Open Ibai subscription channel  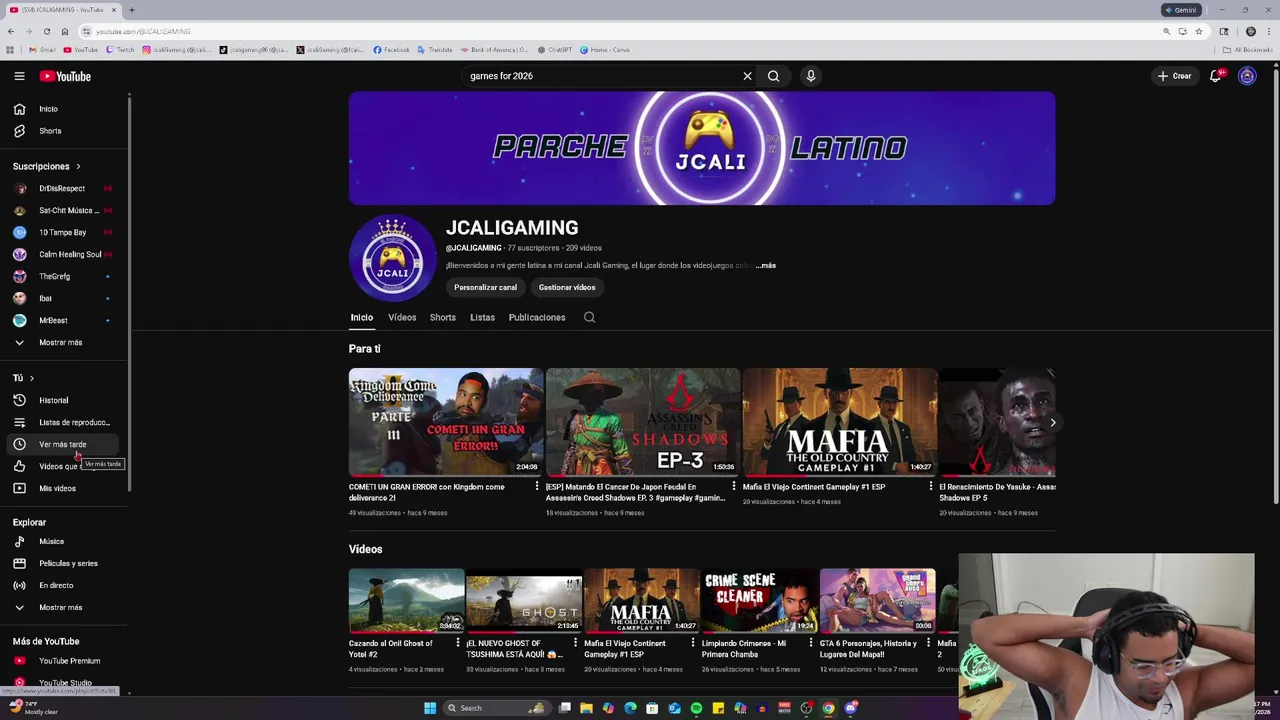[x=64, y=298]
